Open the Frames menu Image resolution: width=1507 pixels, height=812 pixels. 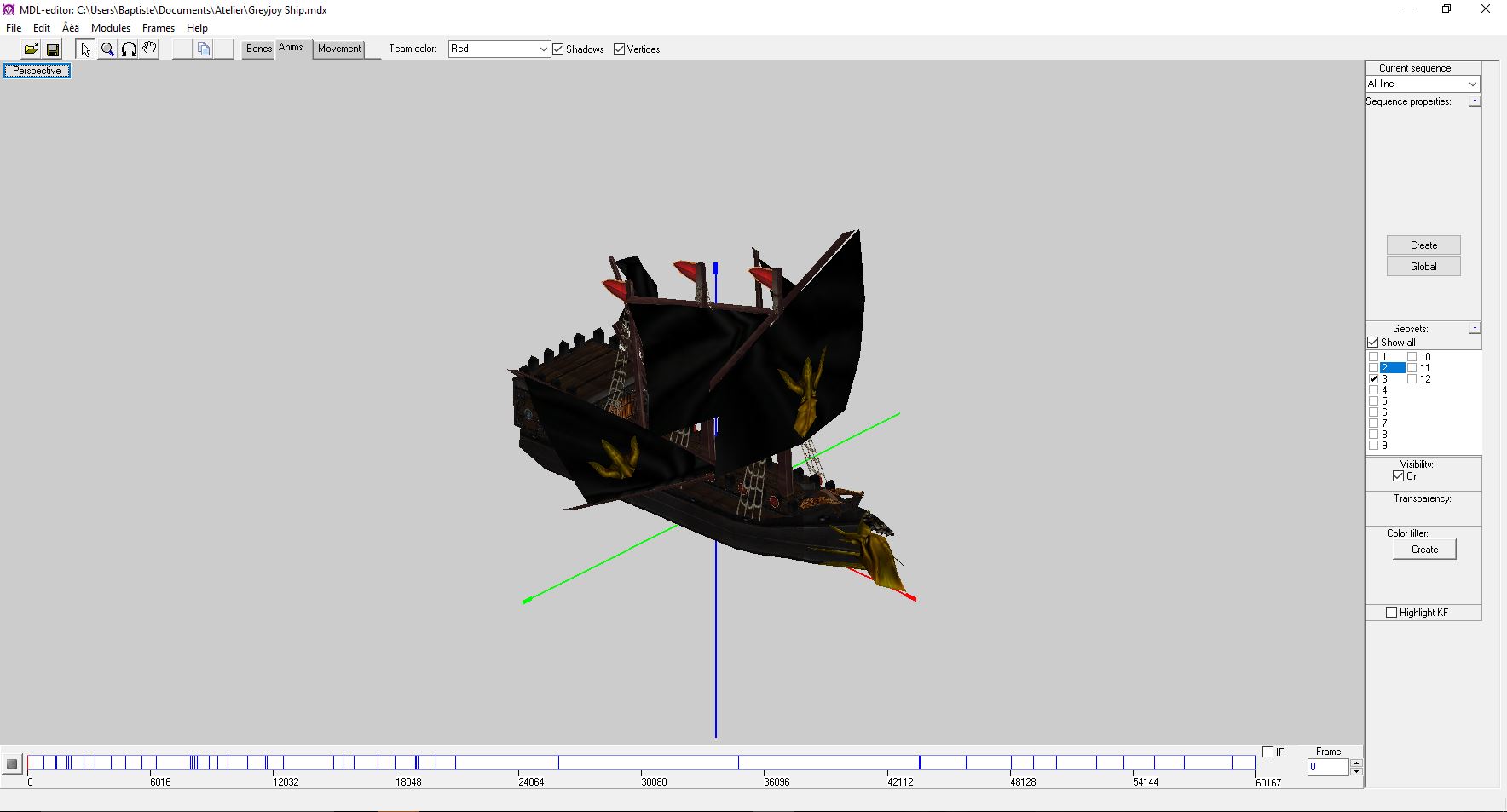(159, 28)
